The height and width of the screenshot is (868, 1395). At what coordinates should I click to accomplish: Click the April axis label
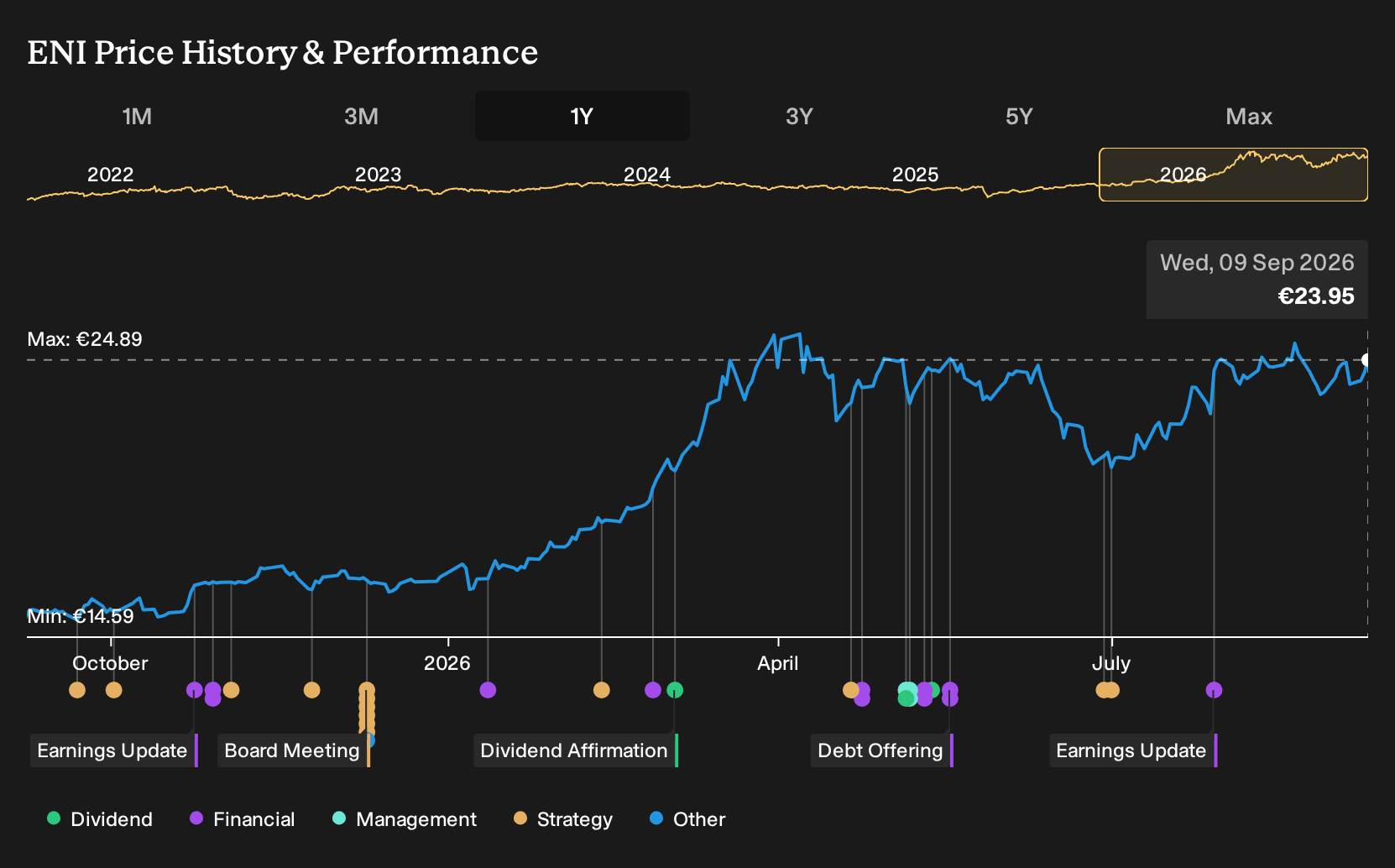(778, 663)
